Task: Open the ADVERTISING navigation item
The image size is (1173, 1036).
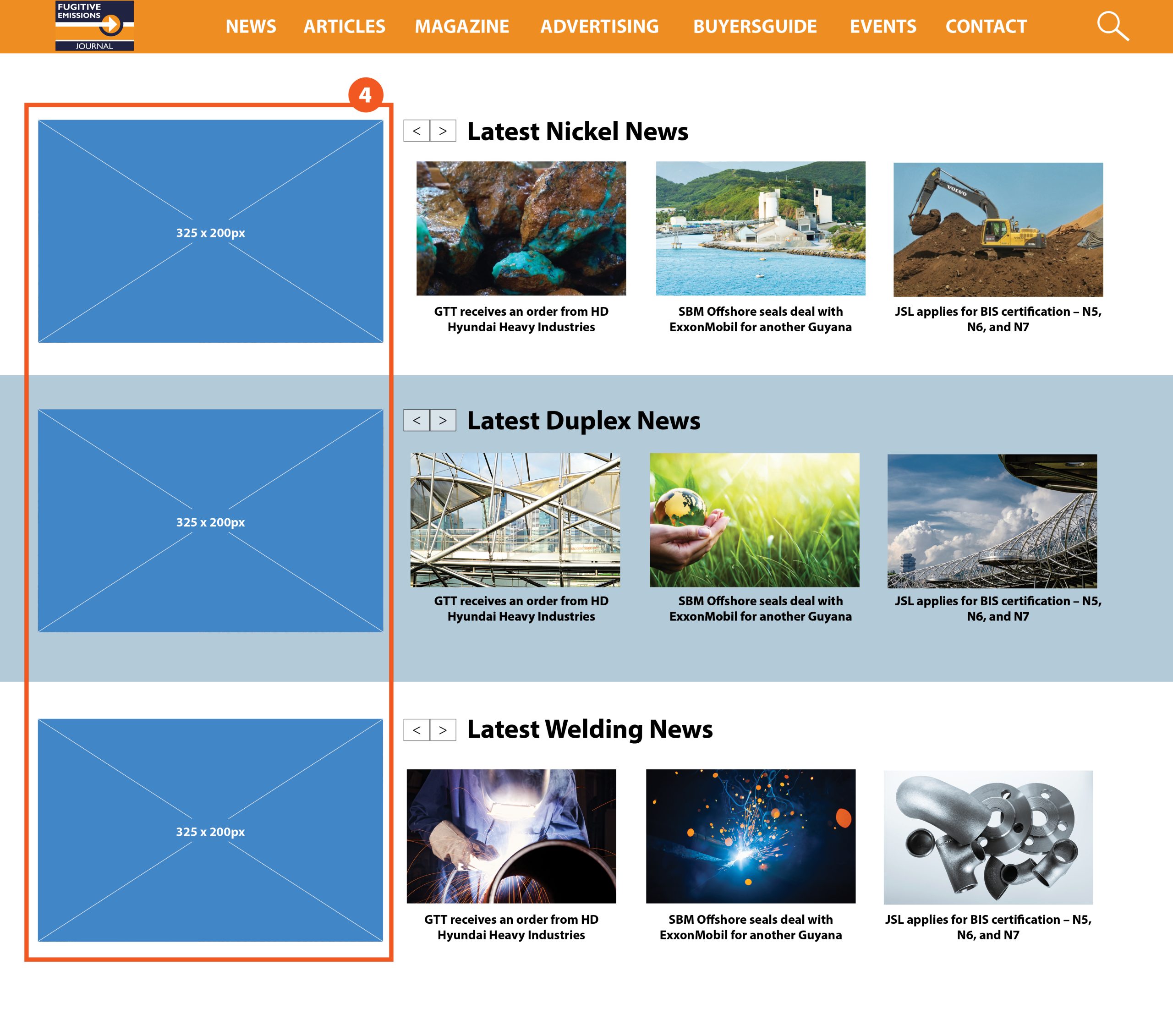Action: click(x=600, y=27)
